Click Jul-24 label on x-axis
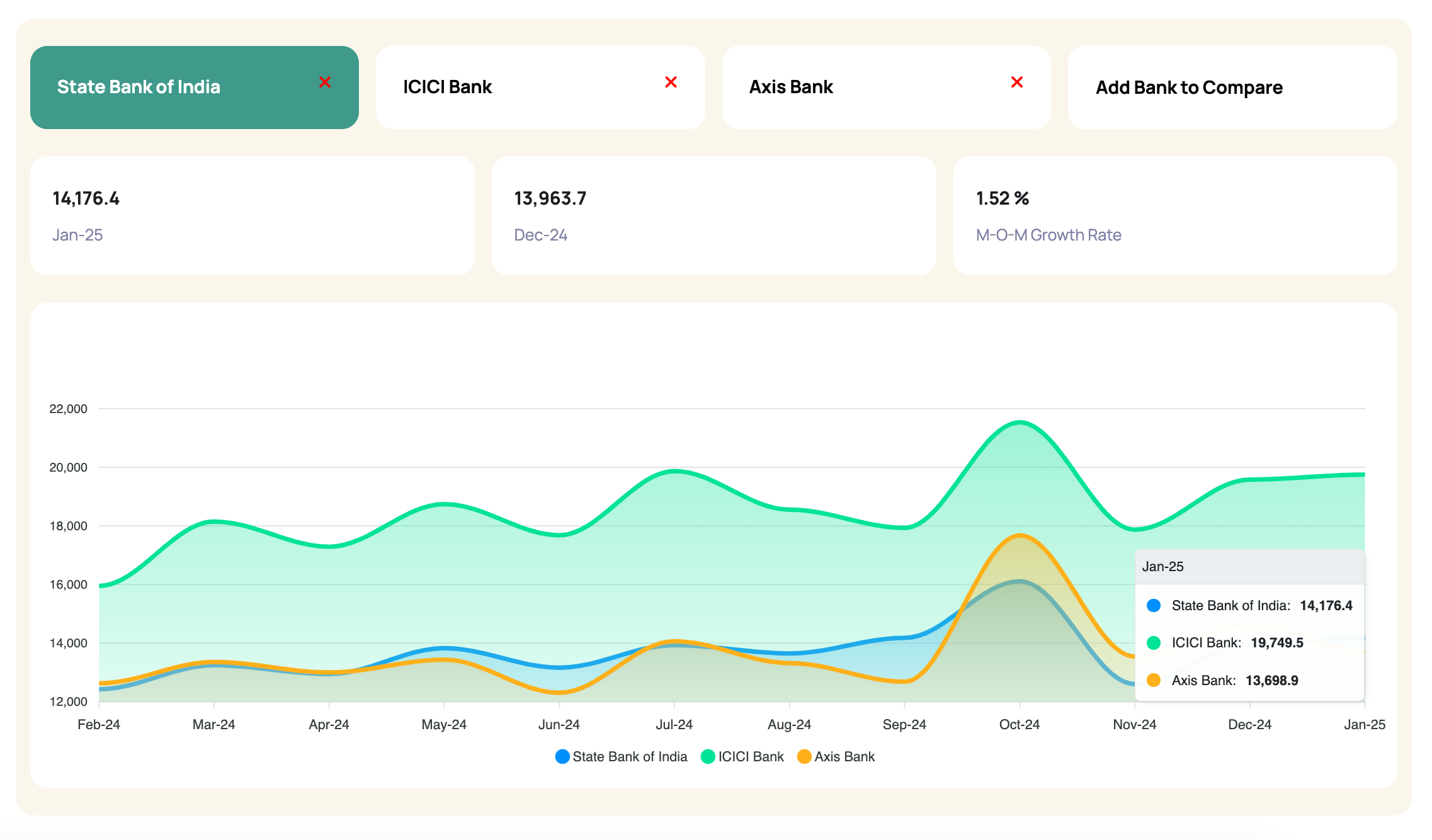This screenshot has height=840, width=1432. pos(674,724)
